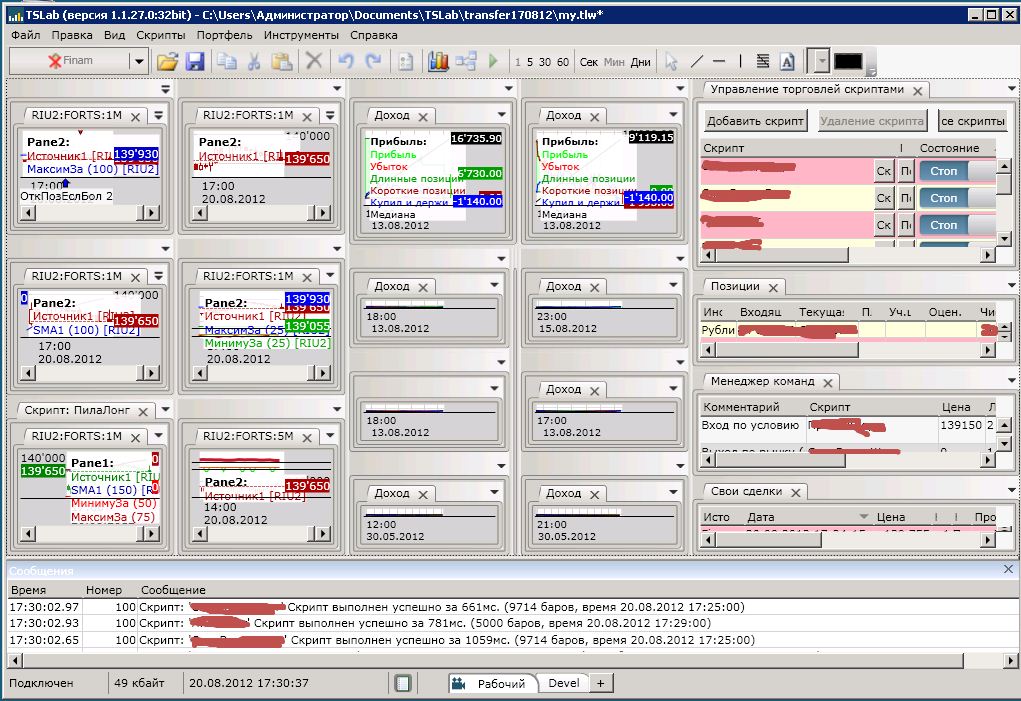Open the Finam data source dropdown arrow
Viewport: 1021px width, 701px height.
tap(138, 62)
